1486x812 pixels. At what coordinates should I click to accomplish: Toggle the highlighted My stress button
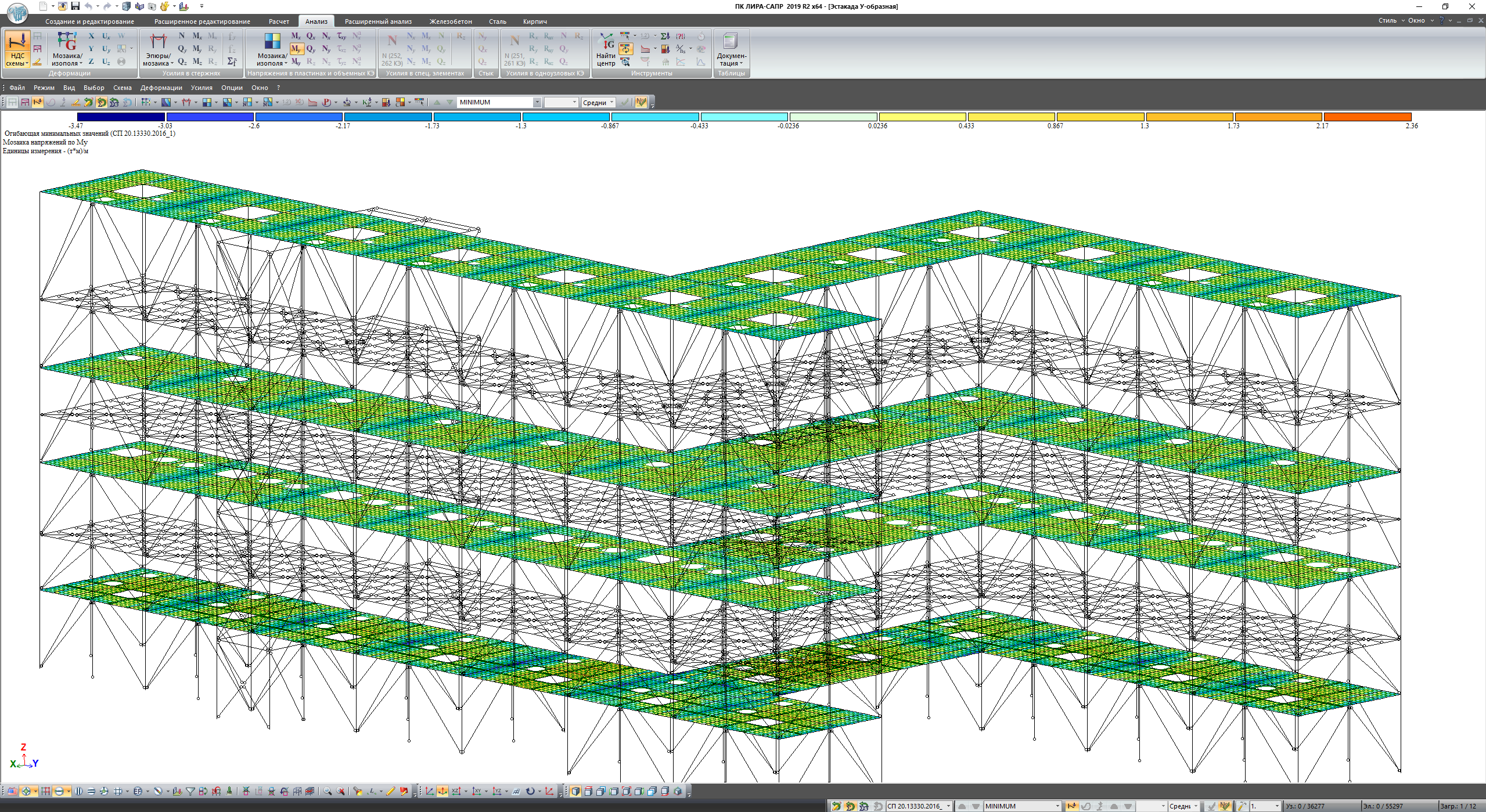click(296, 49)
